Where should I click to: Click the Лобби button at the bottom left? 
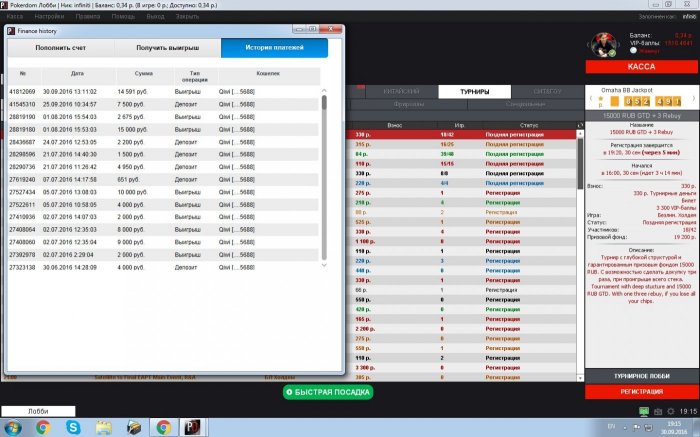click(x=38, y=411)
